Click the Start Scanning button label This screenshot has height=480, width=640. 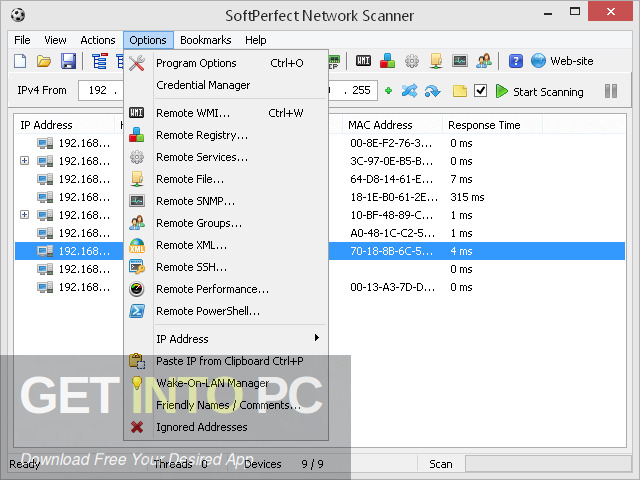point(548,92)
